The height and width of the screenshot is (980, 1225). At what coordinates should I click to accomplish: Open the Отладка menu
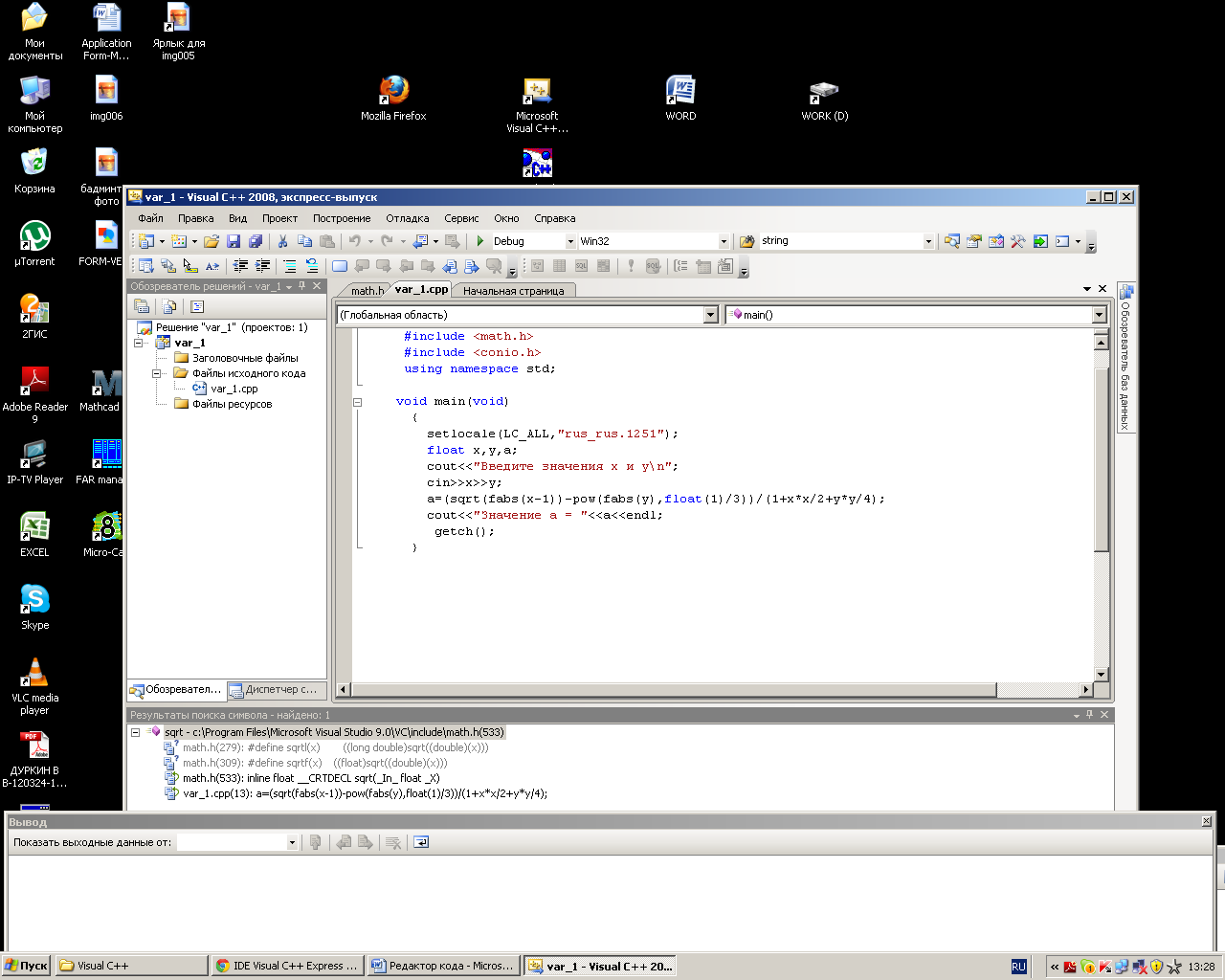coord(408,218)
